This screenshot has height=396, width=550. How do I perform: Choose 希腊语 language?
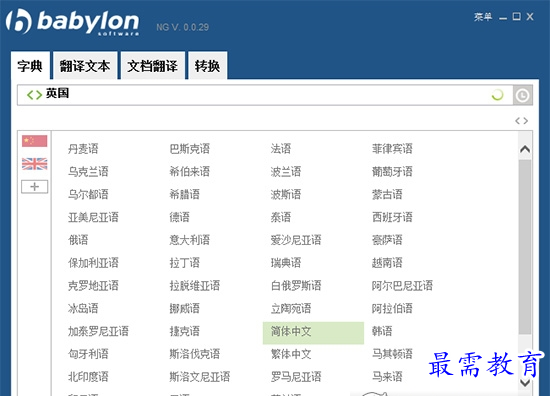coord(185,194)
